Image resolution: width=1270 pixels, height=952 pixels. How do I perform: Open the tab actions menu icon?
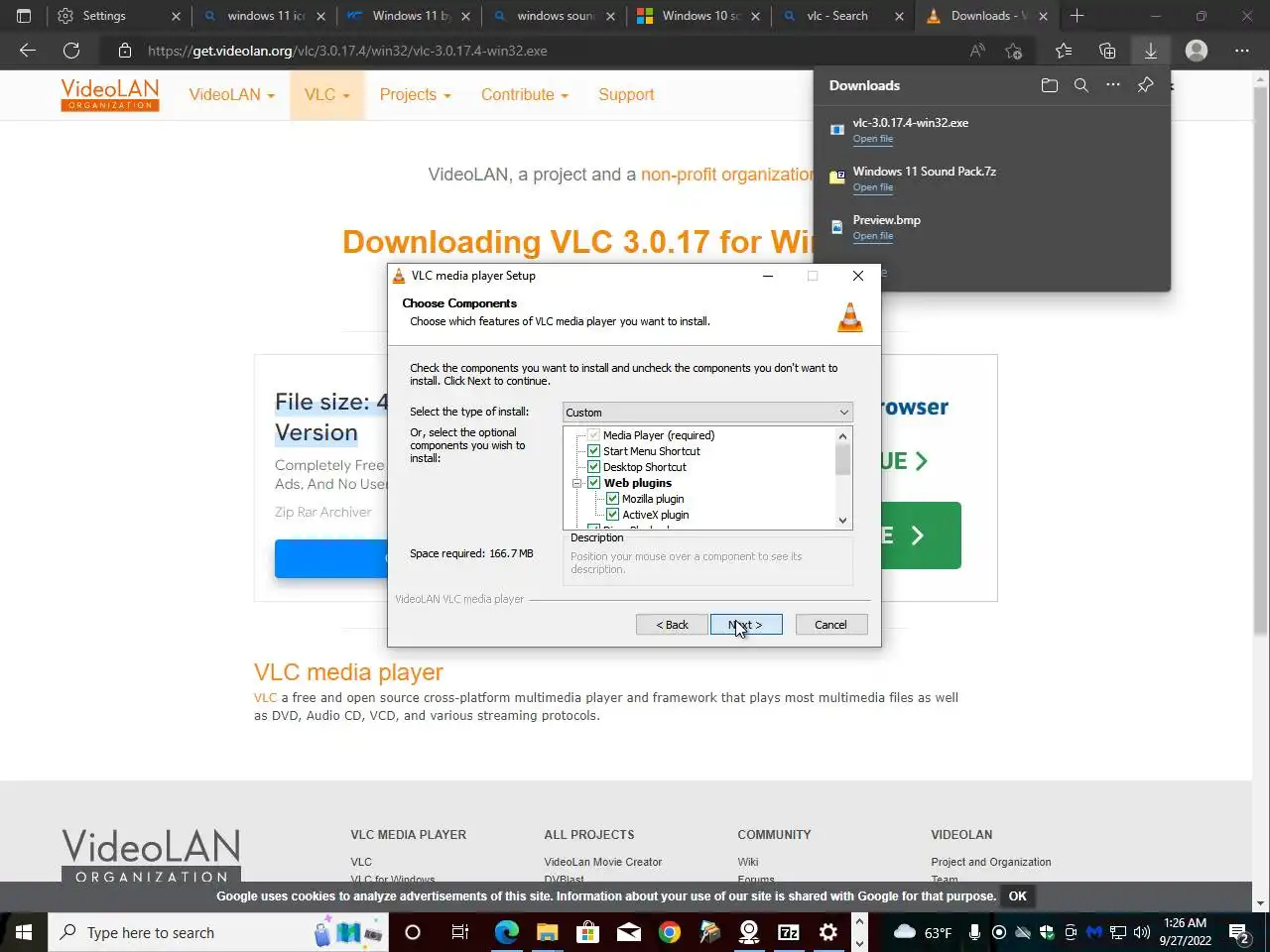tap(24, 16)
